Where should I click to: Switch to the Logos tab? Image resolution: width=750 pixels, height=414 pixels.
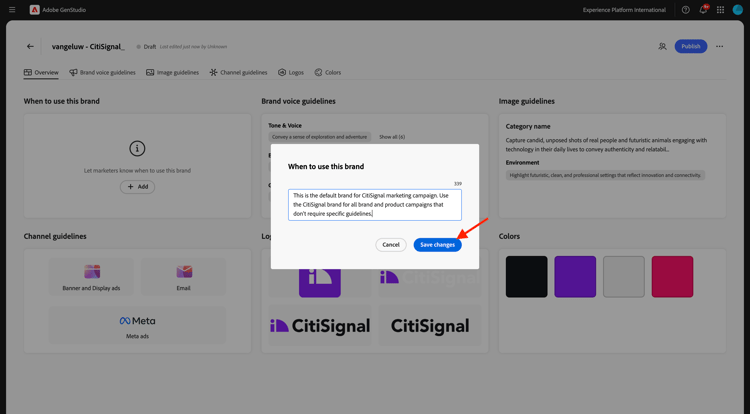pyautogui.click(x=291, y=73)
